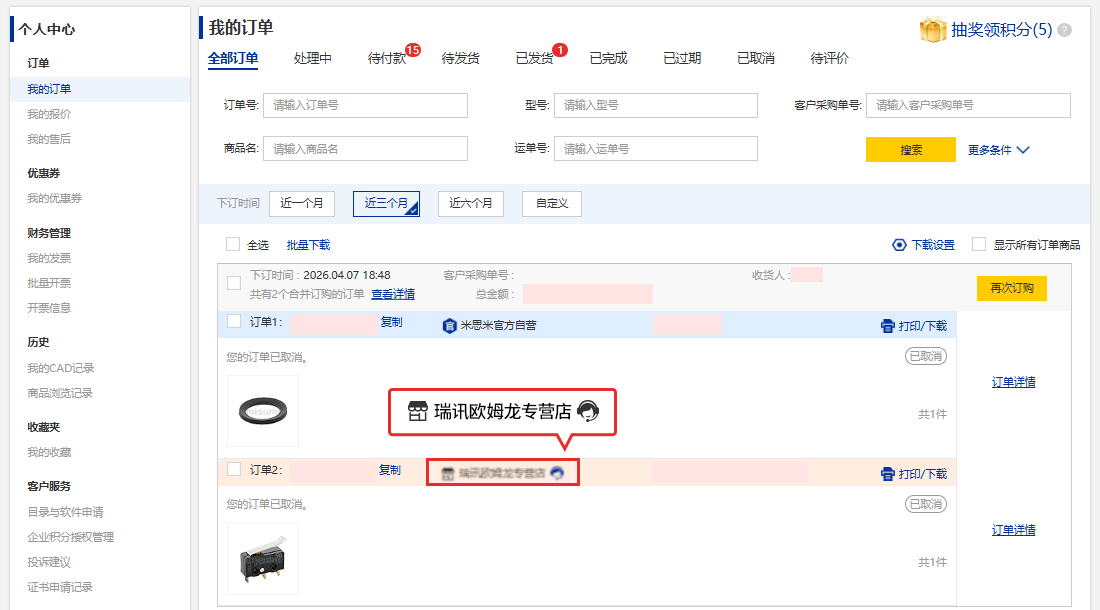This screenshot has width=1100, height=610.
Task: Click the gift box lottery points icon
Action: pos(932,30)
